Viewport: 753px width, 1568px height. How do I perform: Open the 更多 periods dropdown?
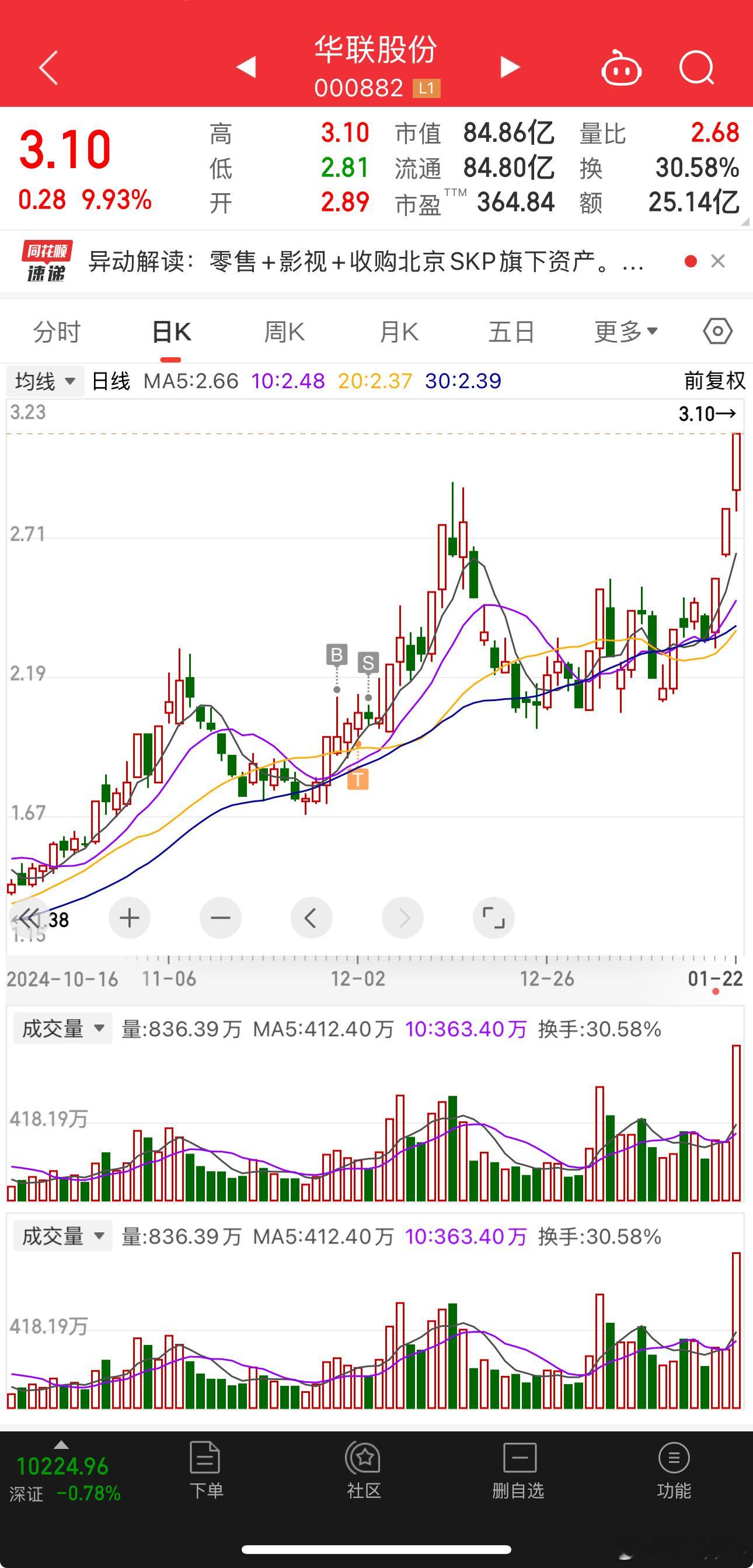coord(626,332)
